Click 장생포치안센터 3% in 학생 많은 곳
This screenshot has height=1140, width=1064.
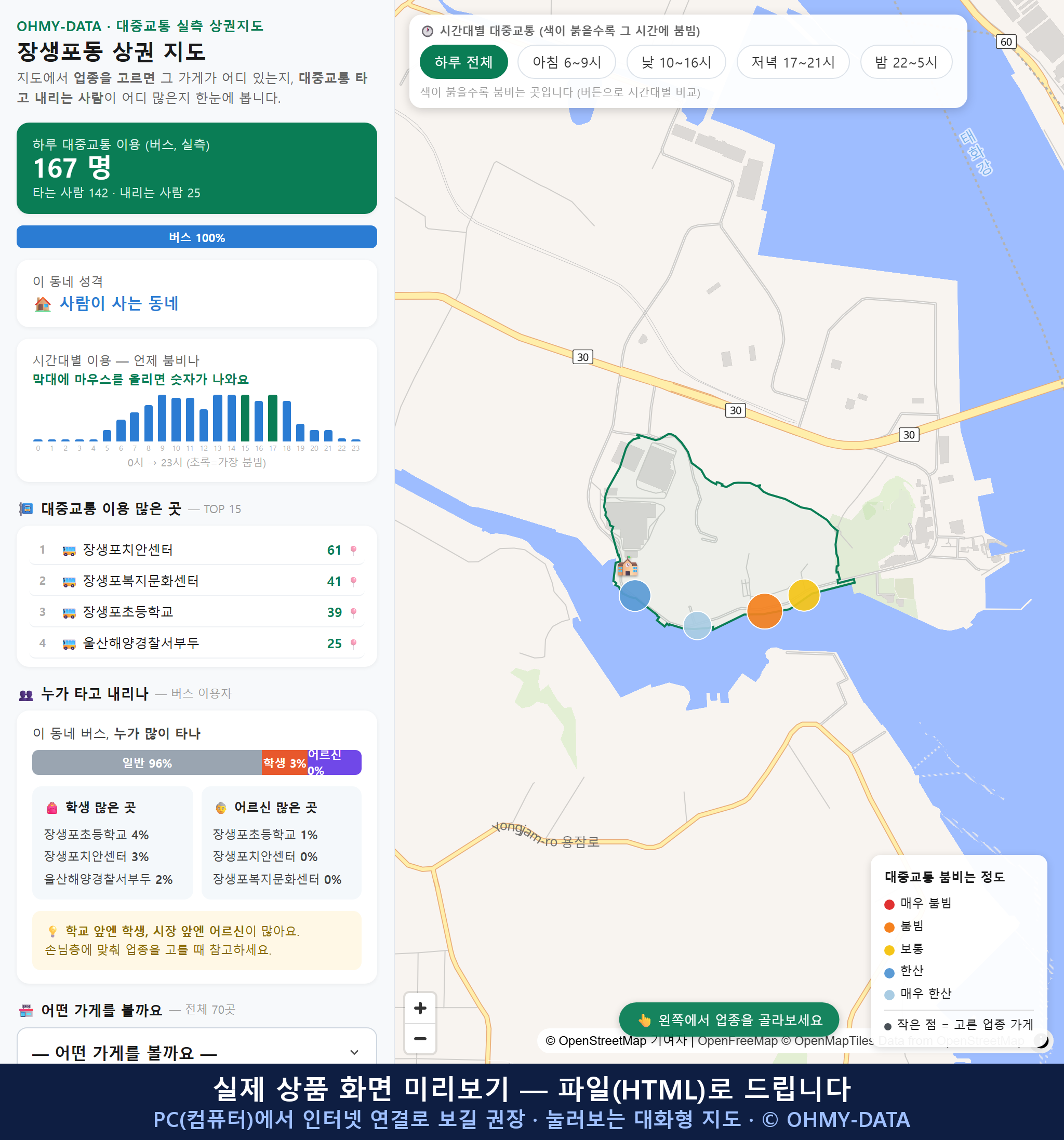pyautogui.click(x=96, y=857)
